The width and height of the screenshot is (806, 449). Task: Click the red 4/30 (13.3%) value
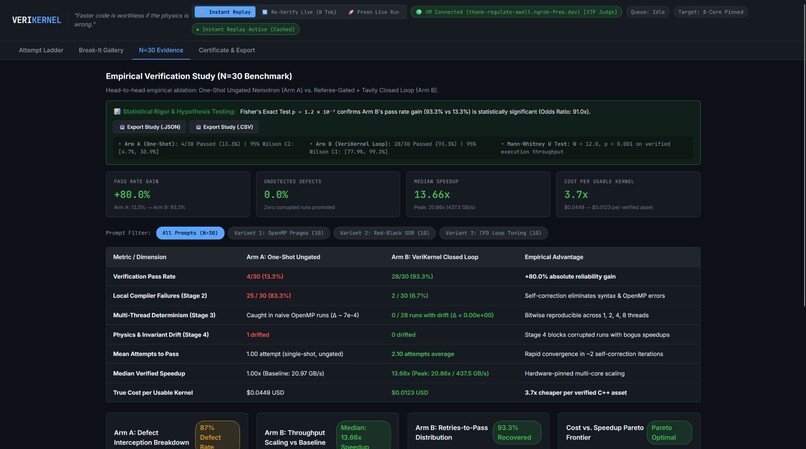(x=265, y=277)
